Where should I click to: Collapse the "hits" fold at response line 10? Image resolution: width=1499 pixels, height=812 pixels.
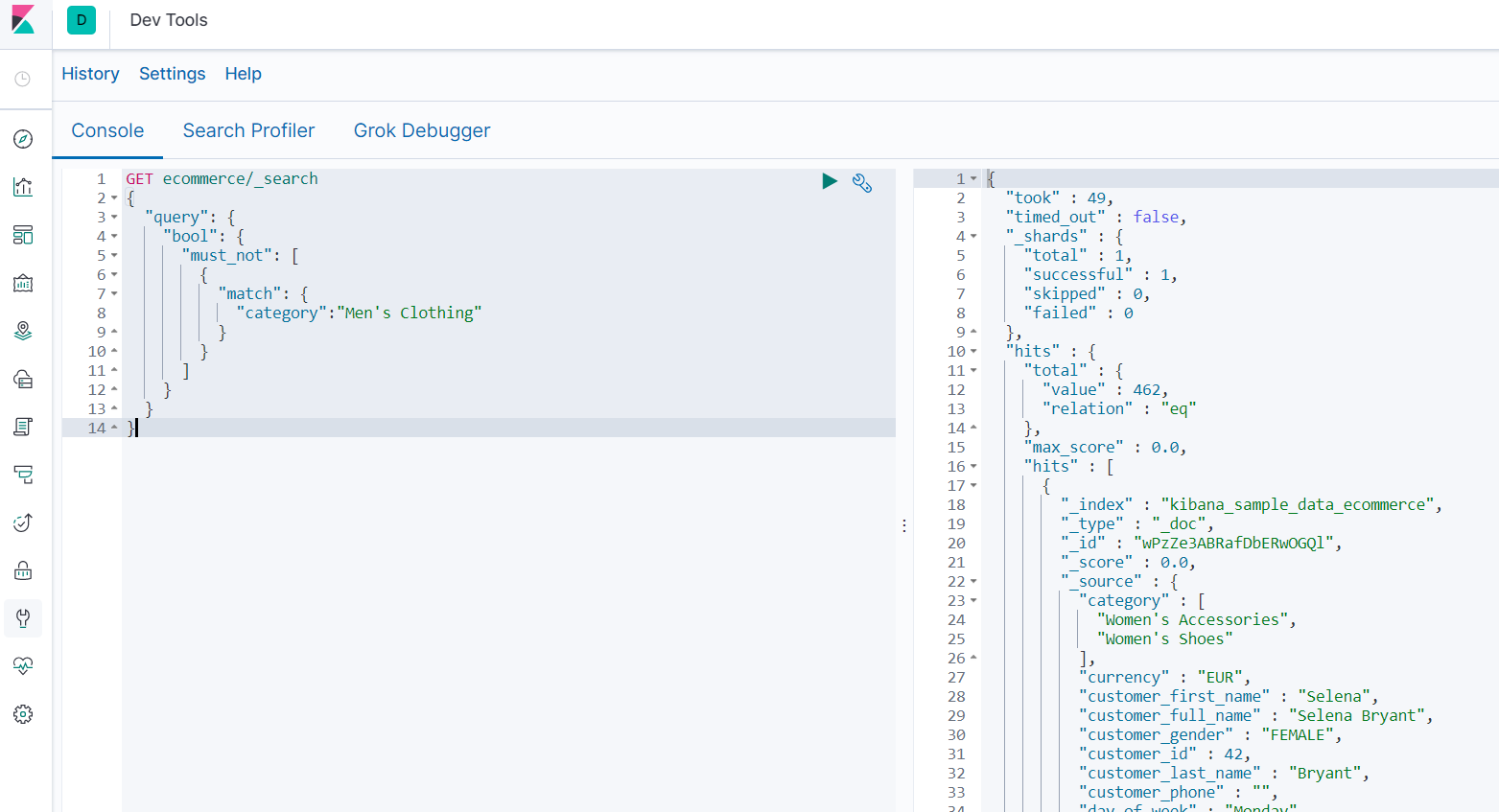pos(973,352)
